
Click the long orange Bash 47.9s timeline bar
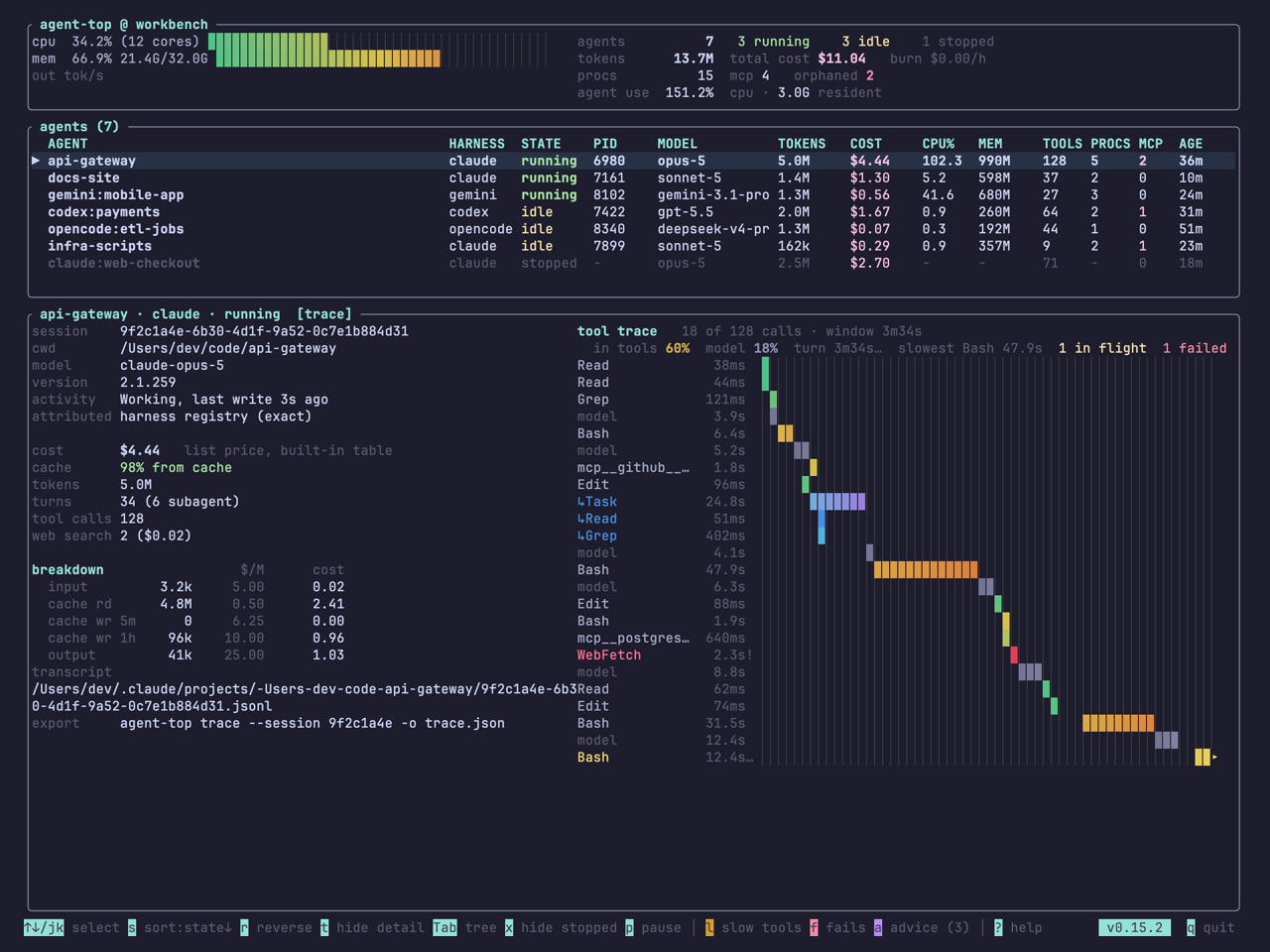pyautogui.click(x=926, y=570)
